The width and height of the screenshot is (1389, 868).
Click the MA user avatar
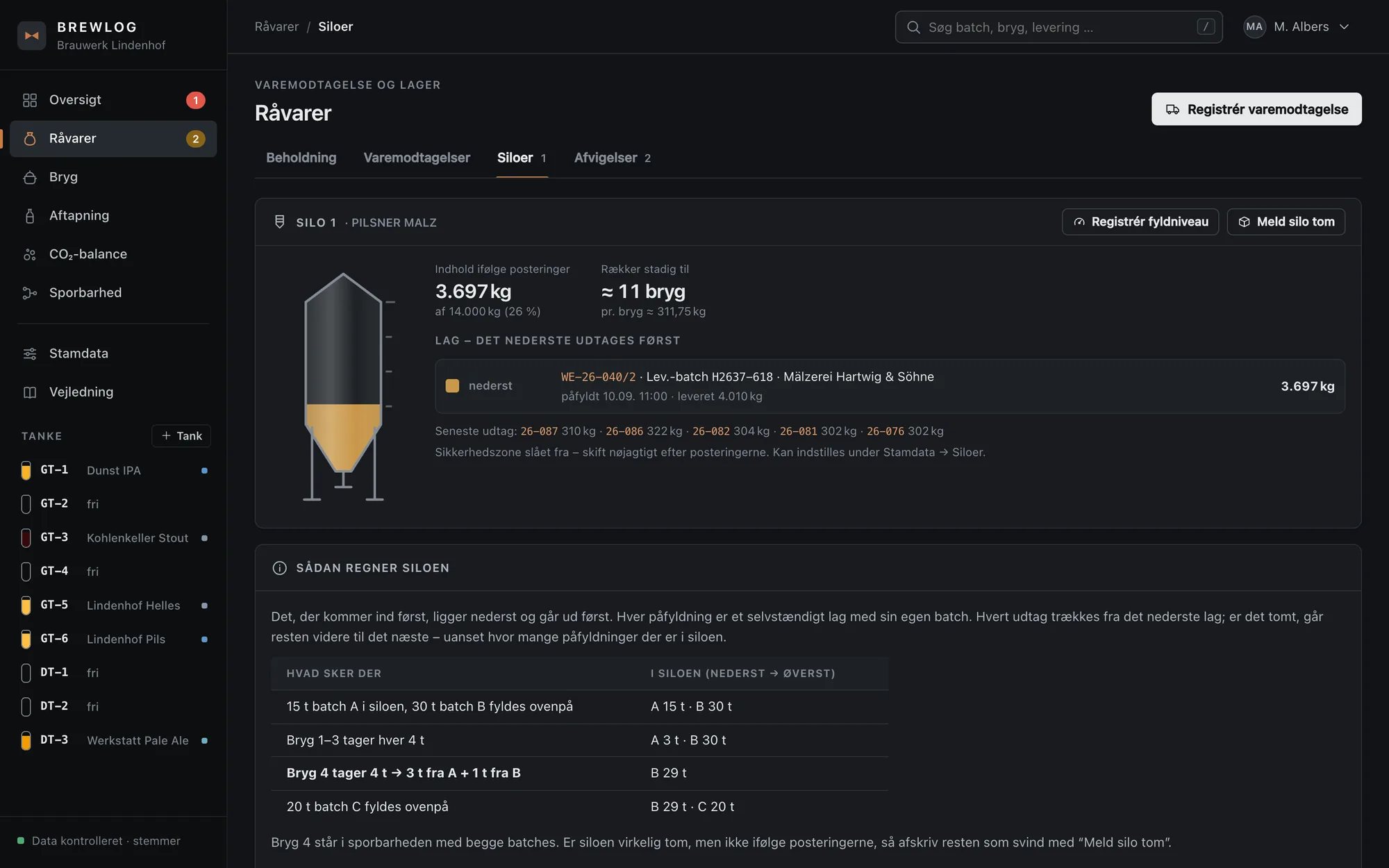pos(1254,27)
